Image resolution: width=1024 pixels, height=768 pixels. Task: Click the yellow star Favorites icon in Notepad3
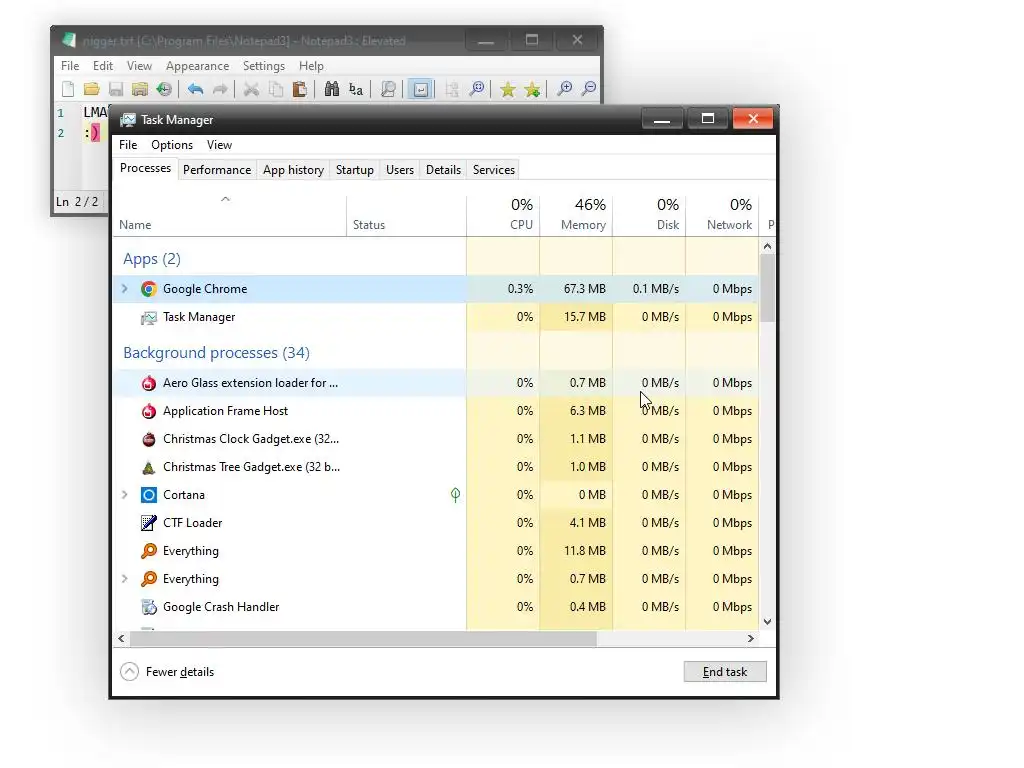(x=507, y=89)
